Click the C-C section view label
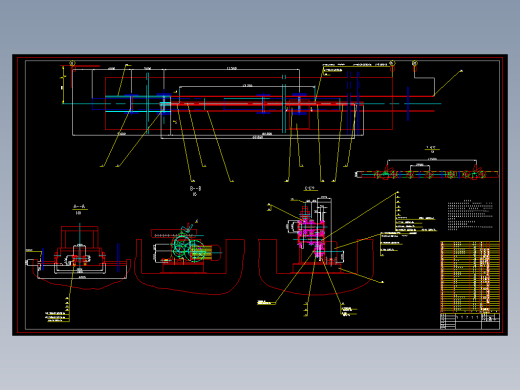The image size is (520, 390). coord(310,189)
